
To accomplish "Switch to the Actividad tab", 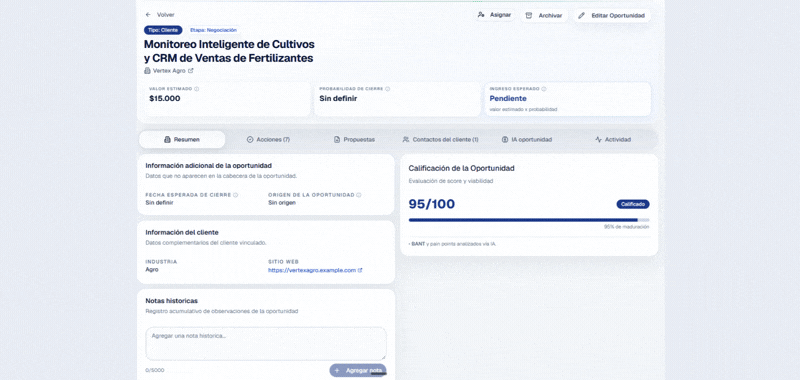I will [613, 139].
